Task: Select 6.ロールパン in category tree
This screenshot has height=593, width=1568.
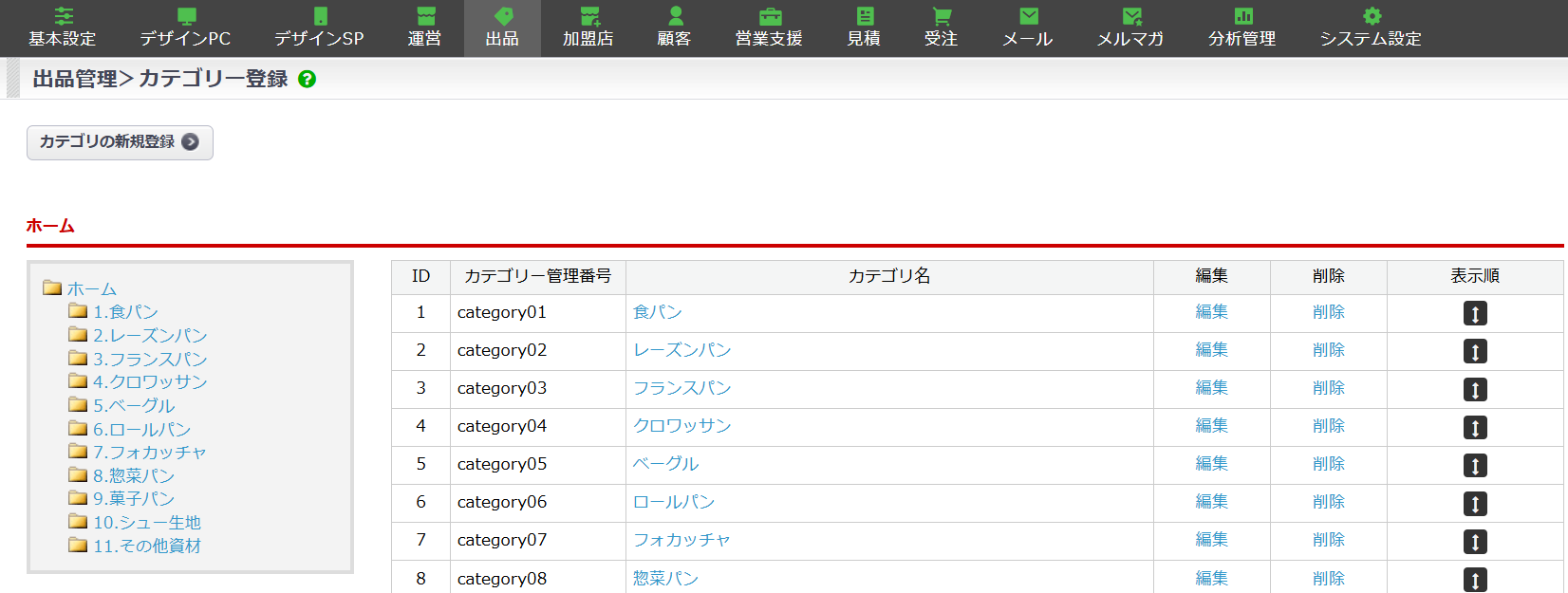Action: point(141,429)
